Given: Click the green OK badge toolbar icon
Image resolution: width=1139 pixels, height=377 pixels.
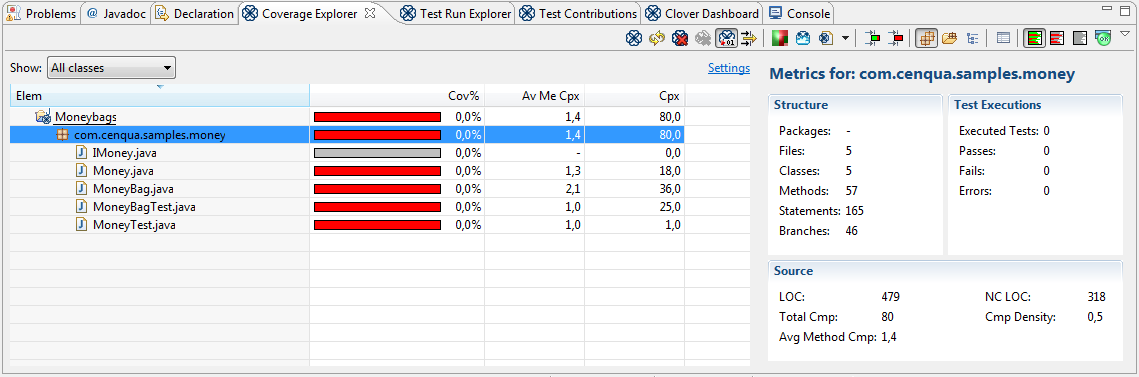Looking at the screenshot, I should (x=1103, y=38).
